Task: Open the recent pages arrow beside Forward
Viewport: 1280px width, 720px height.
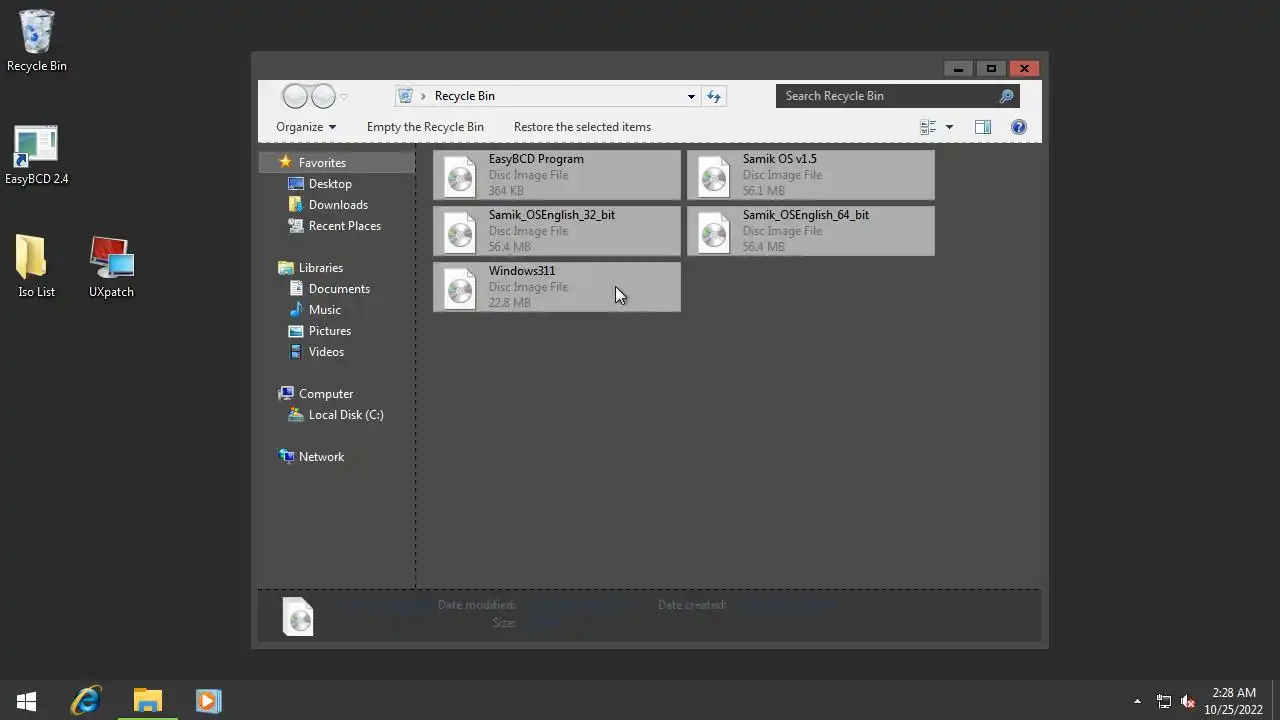Action: point(343,97)
